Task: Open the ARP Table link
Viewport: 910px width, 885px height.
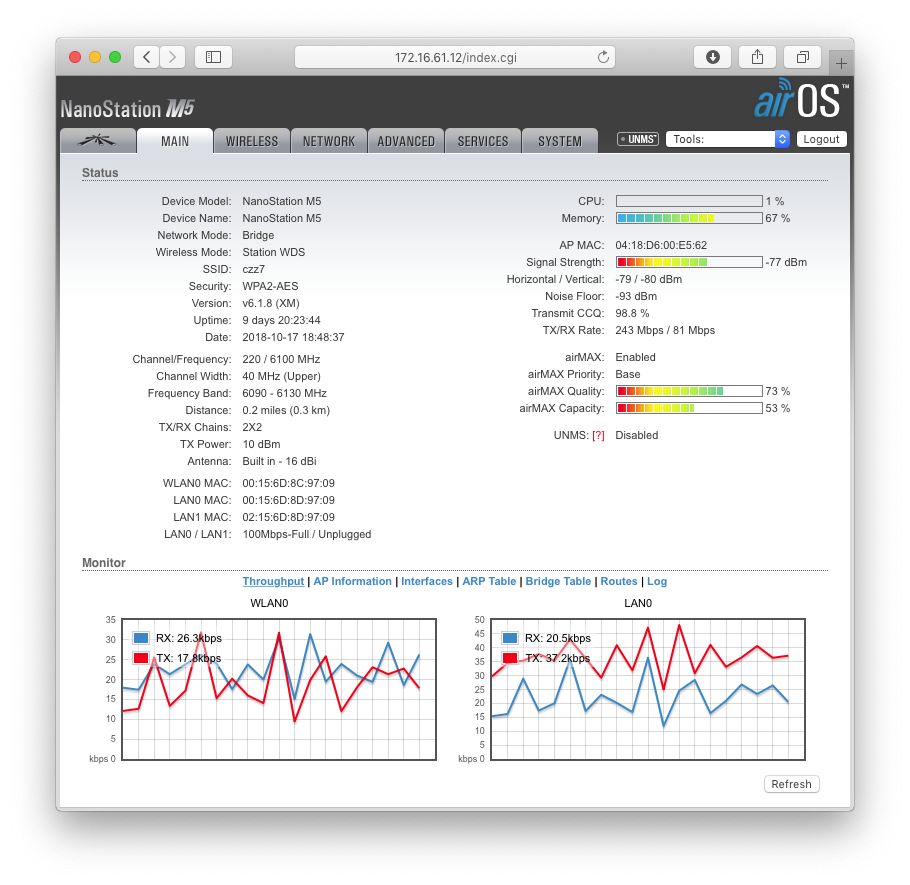Action: click(x=489, y=581)
